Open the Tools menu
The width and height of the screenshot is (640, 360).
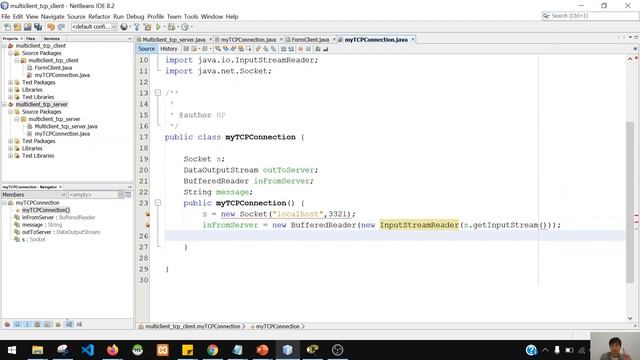click(x=191, y=17)
